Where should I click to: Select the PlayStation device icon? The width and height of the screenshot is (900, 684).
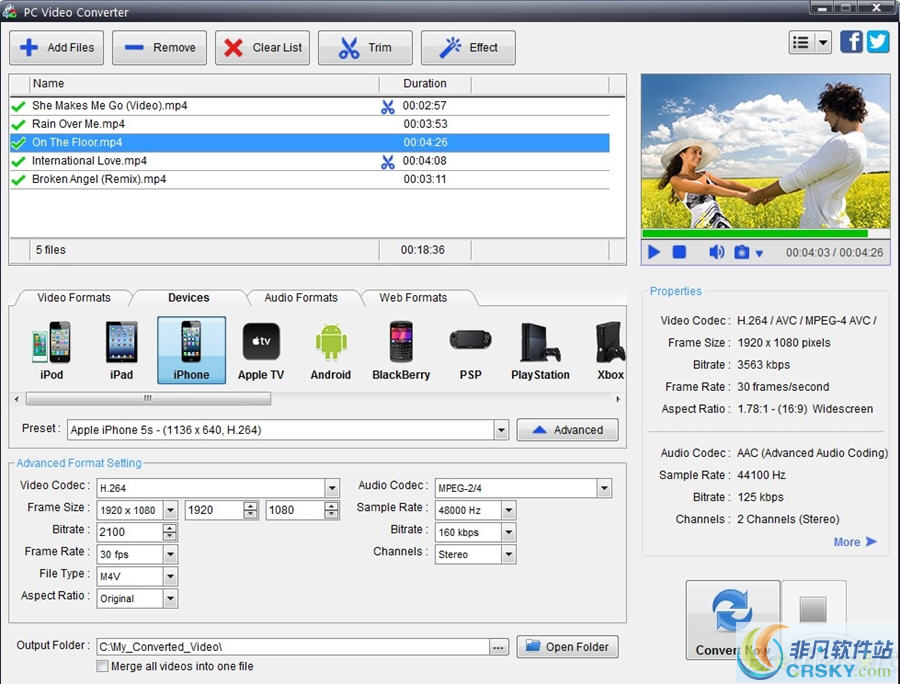[540, 350]
